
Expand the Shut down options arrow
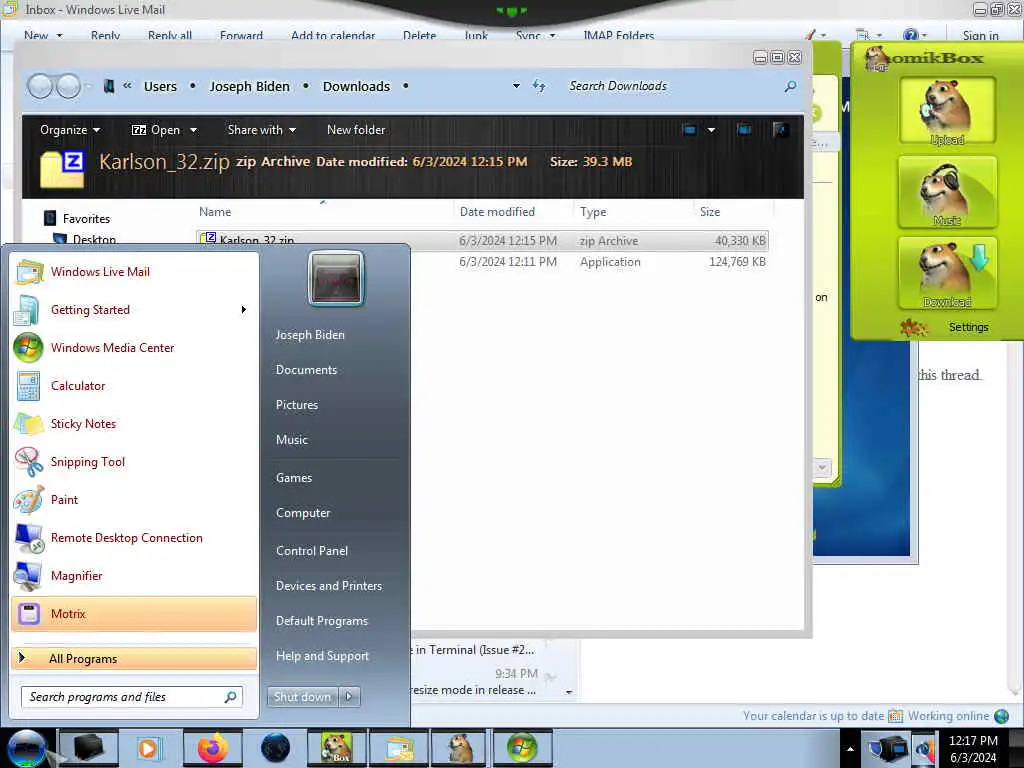[x=349, y=697]
